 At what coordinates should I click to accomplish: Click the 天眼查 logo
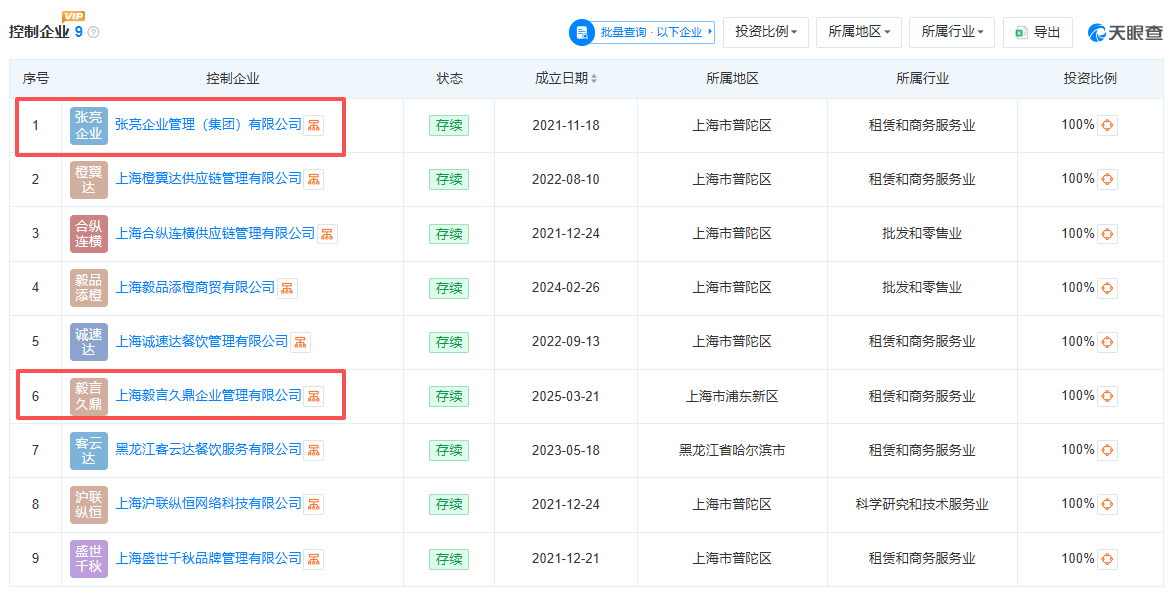point(1125,32)
